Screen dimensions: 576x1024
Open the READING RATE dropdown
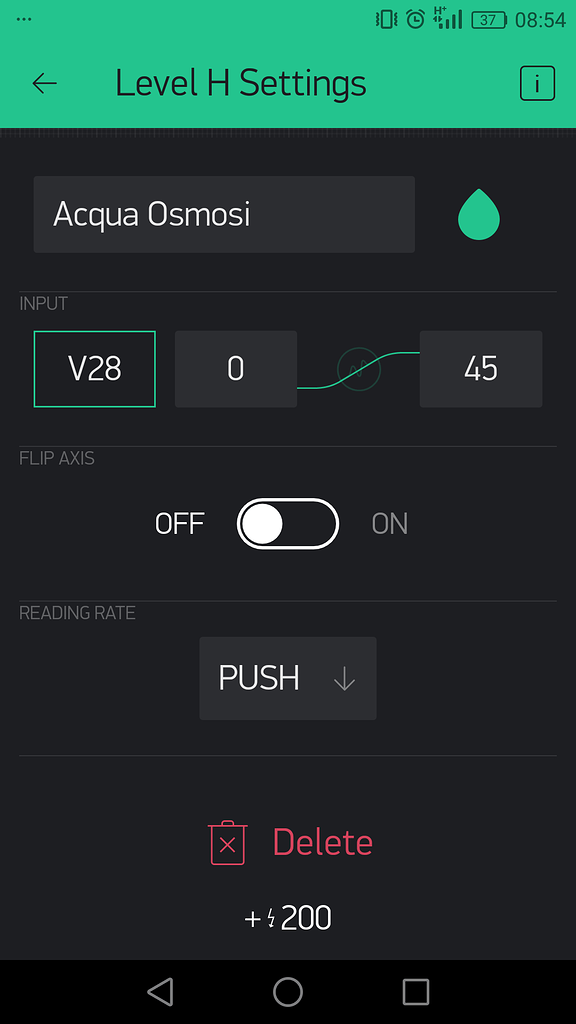tap(288, 678)
